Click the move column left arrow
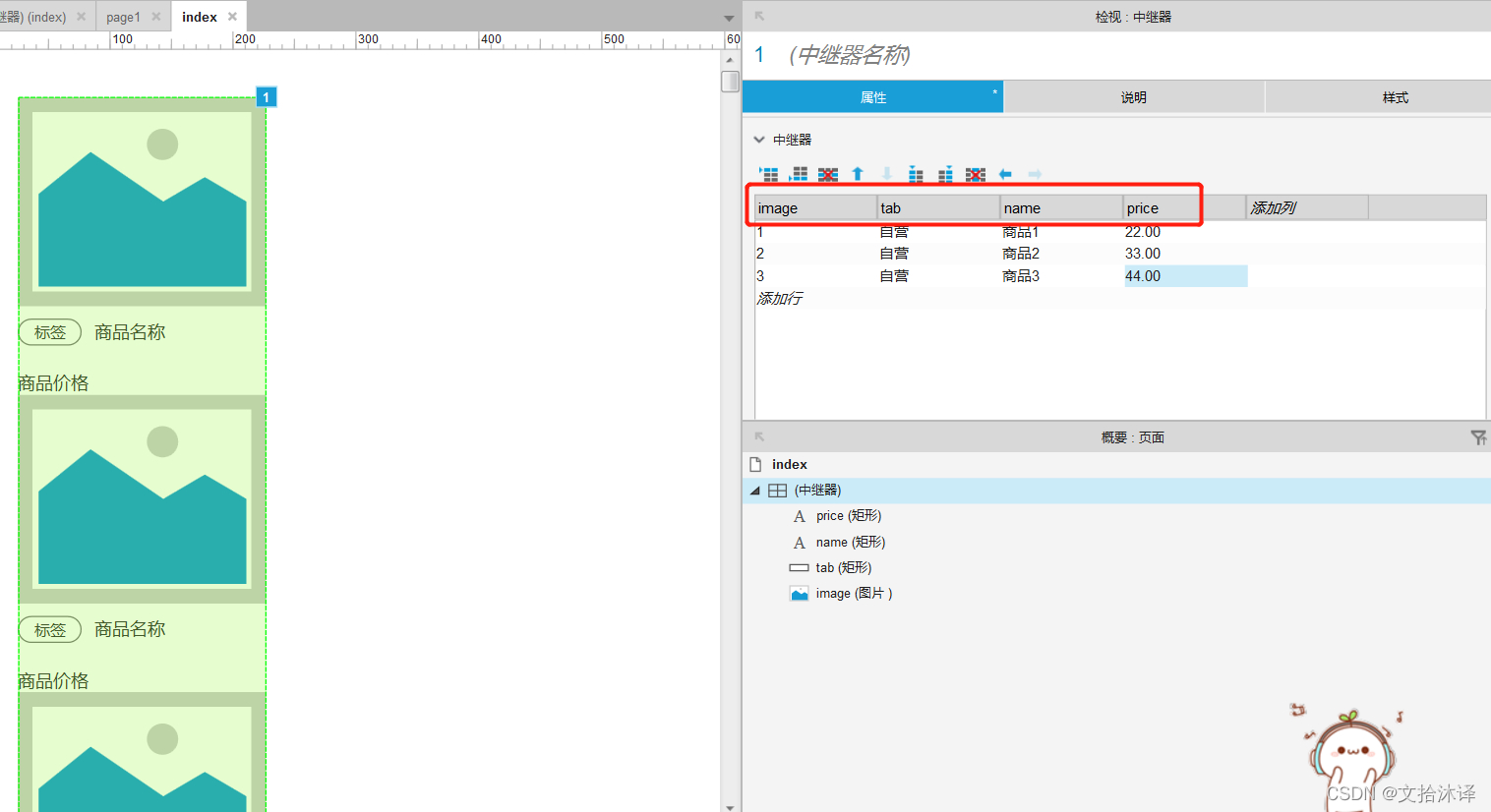The height and width of the screenshot is (812, 1491). (x=1005, y=174)
